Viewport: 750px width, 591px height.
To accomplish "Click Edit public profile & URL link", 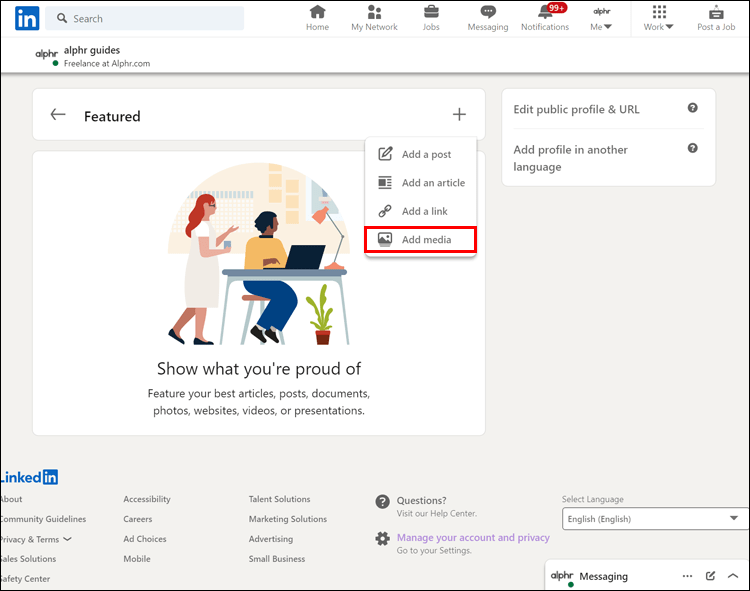I will pyautogui.click(x=576, y=109).
